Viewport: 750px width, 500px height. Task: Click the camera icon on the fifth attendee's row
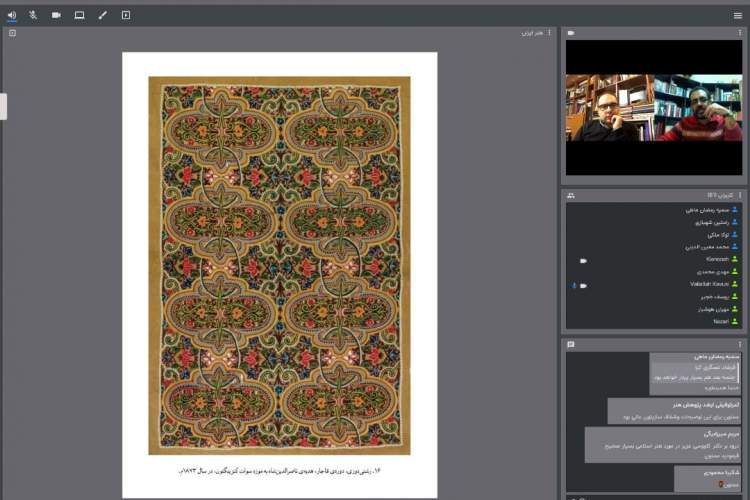point(584,261)
